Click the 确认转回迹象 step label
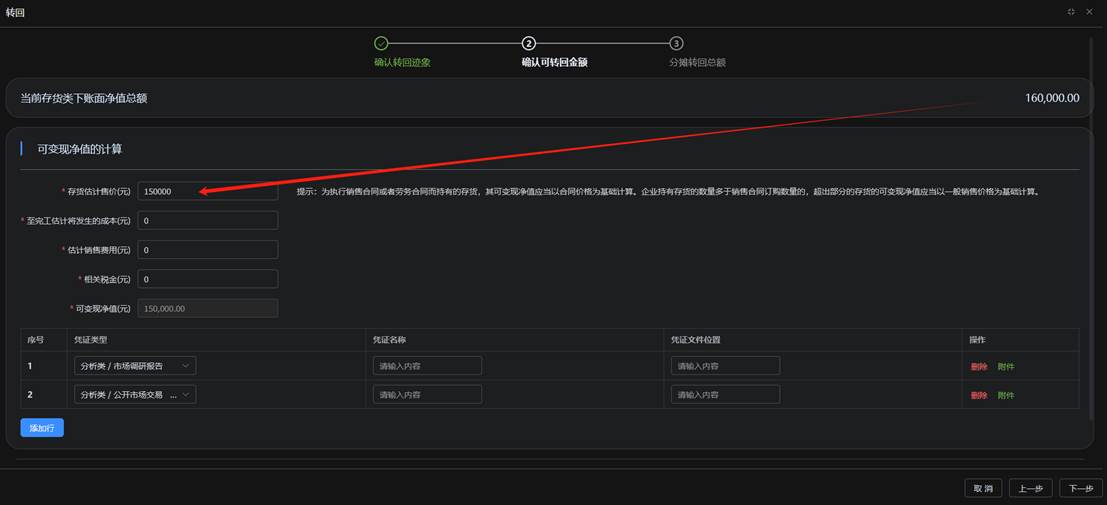Image resolution: width=1107 pixels, height=505 pixels. 402,62
